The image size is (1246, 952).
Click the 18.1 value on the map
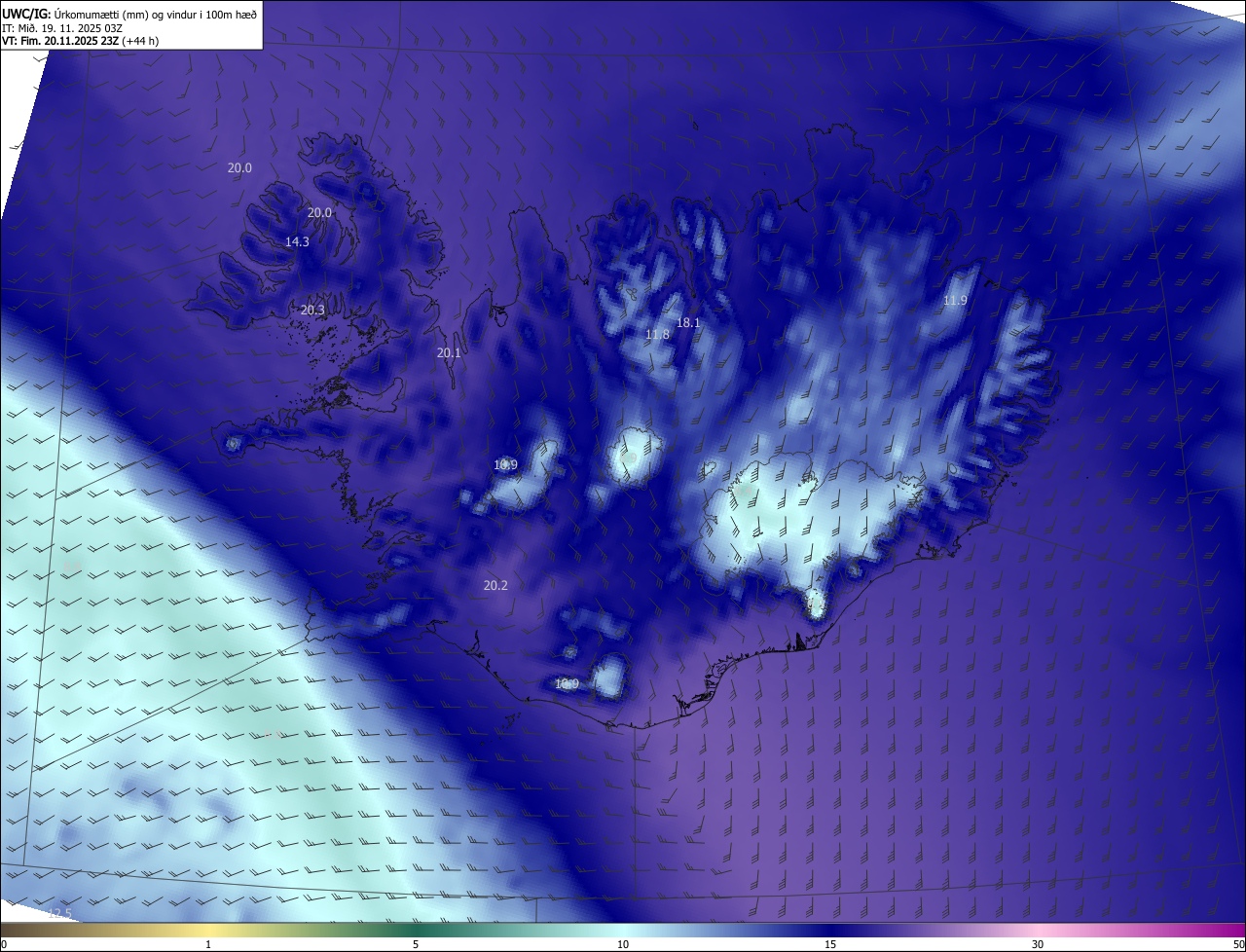(x=688, y=322)
